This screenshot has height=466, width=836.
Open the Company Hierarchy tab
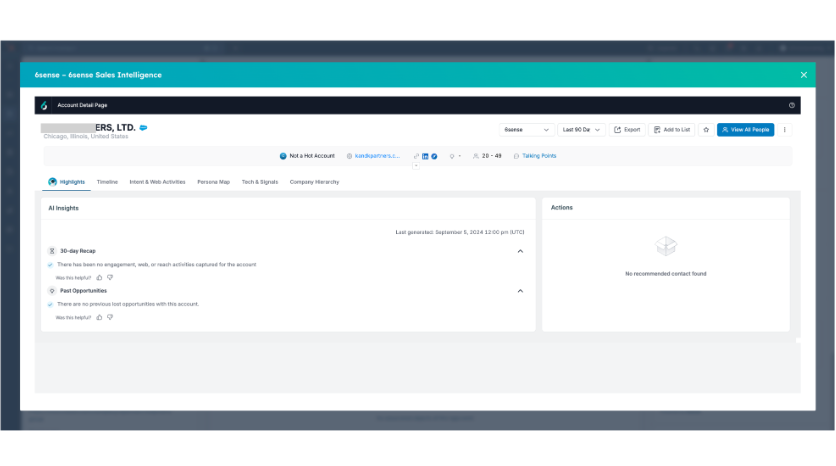[x=314, y=182]
